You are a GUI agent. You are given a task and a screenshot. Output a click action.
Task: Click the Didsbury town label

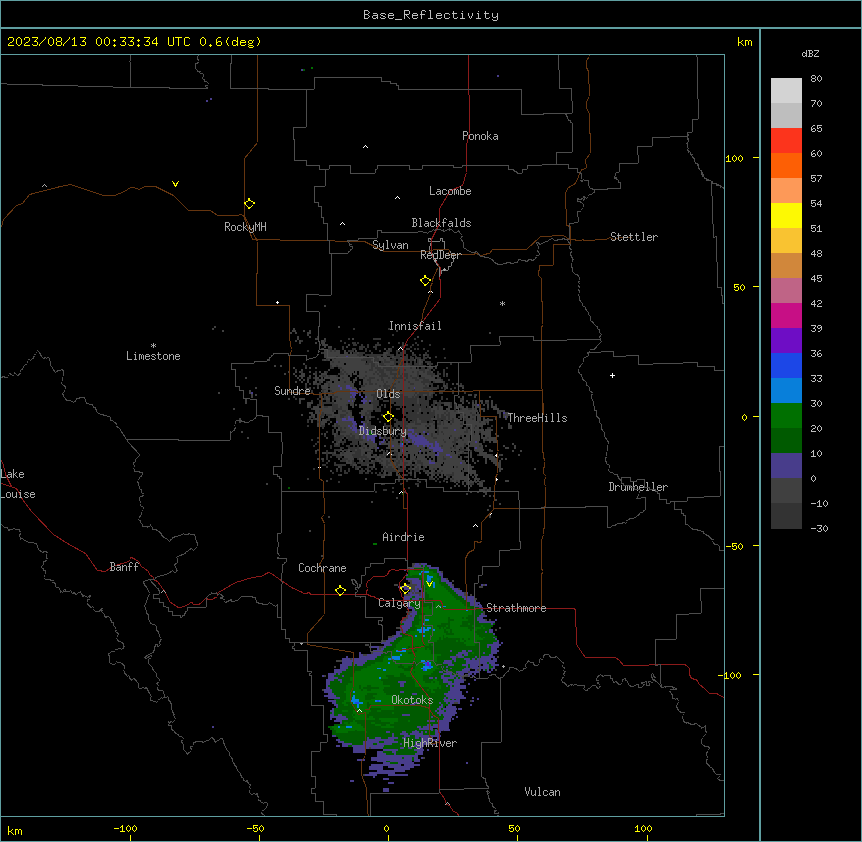pyautogui.click(x=382, y=431)
